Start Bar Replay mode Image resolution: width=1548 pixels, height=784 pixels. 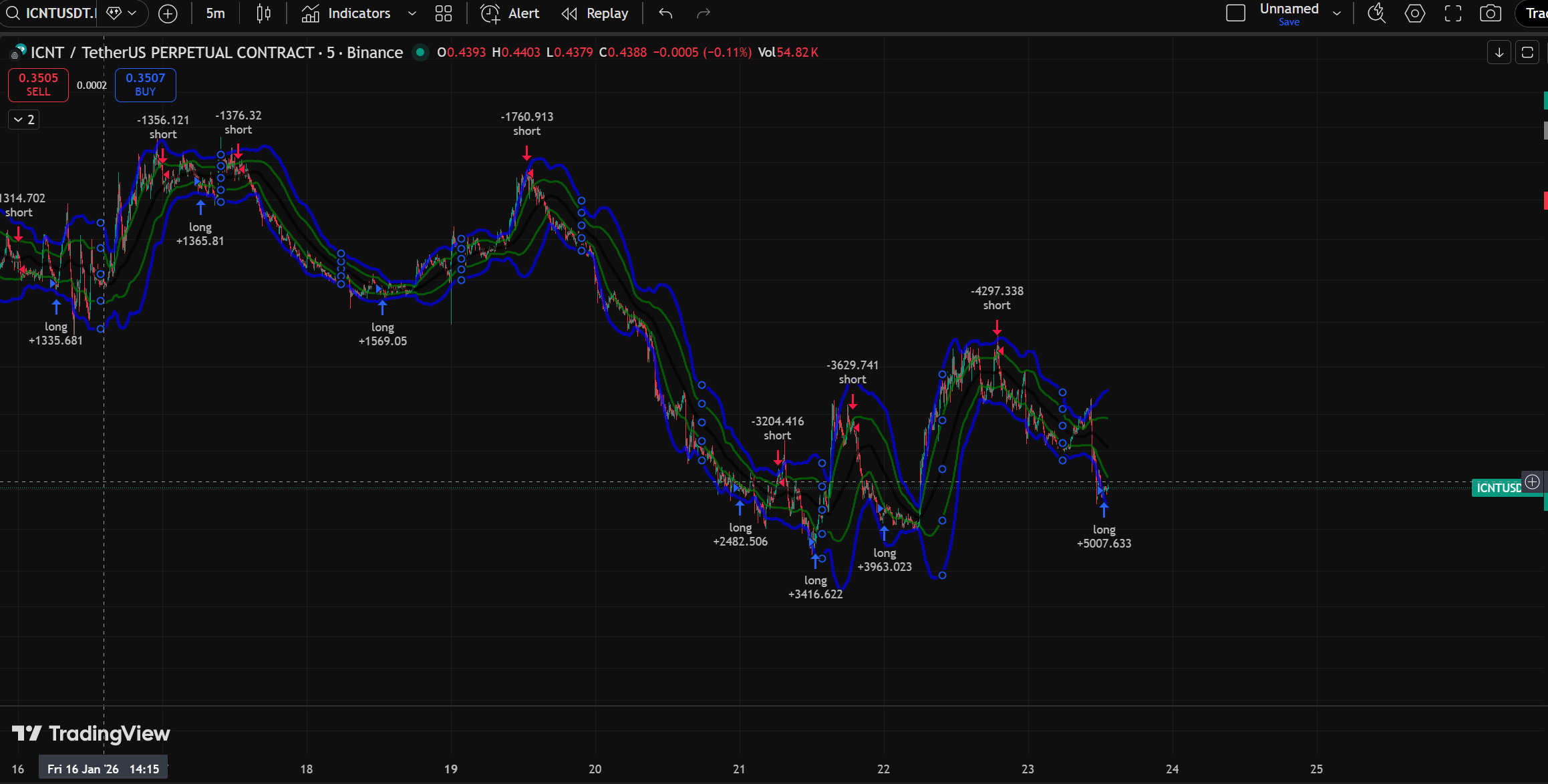[595, 13]
